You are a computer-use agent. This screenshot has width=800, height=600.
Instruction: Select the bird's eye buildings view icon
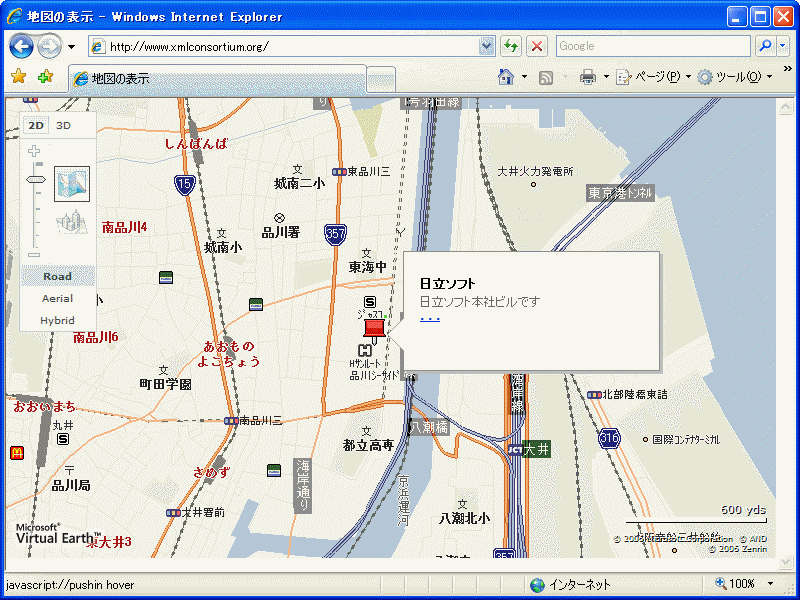tap(71, 222)
